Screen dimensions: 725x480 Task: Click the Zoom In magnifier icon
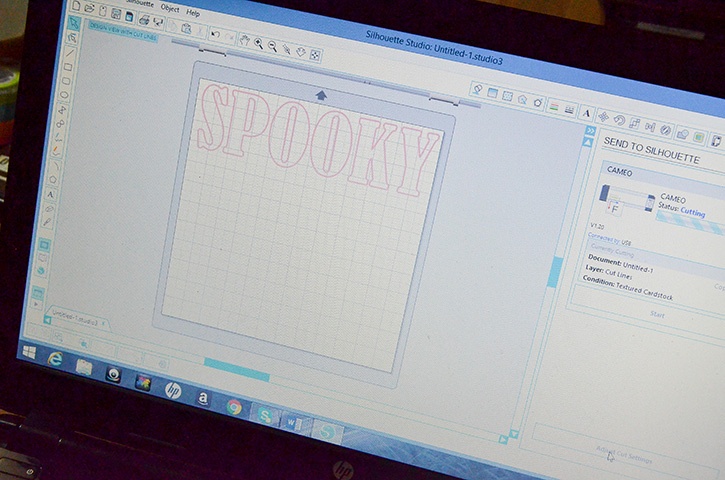(x=258, y=43)
